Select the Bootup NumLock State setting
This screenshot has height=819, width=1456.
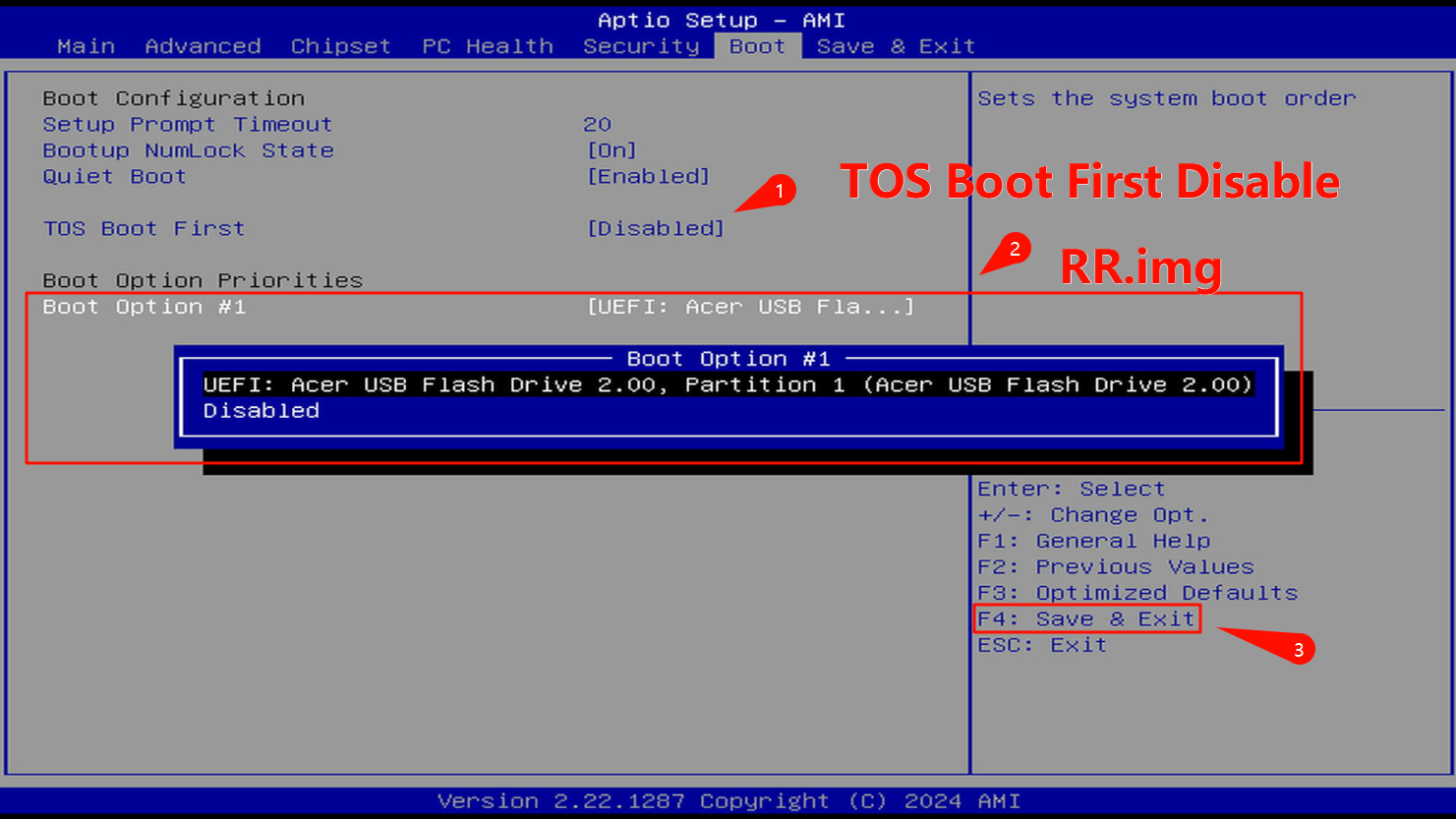pyautogui.click(x=188, y=150)
